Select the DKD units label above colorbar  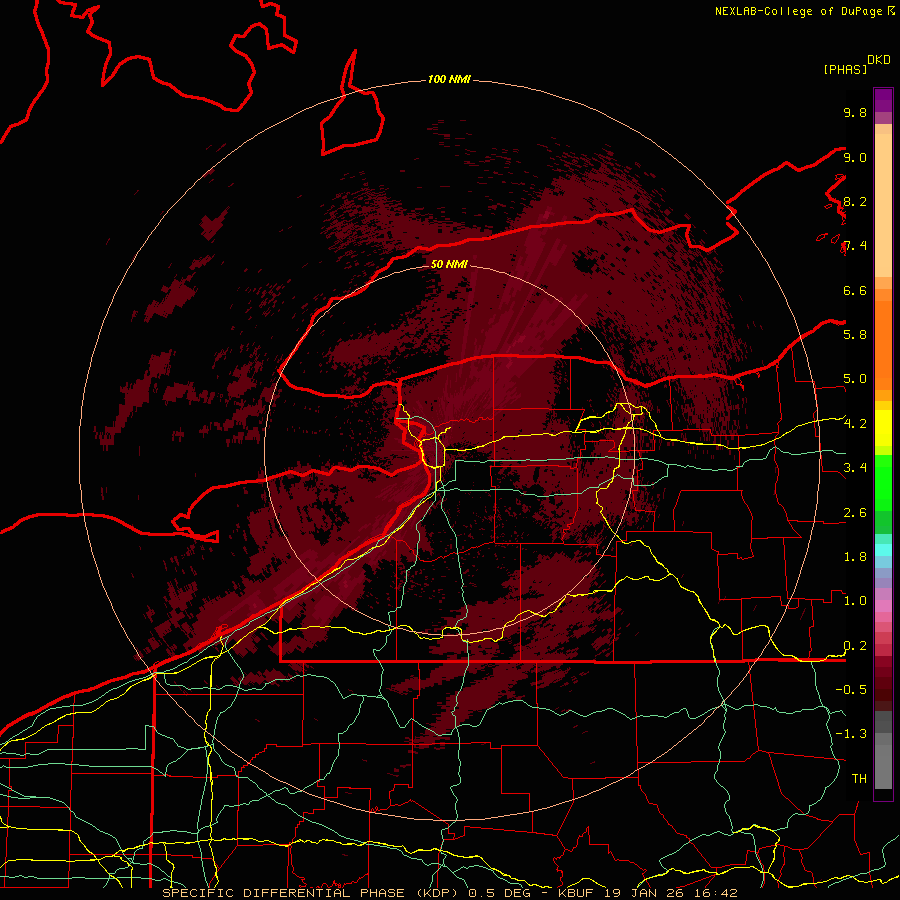(x=878, y=60)
